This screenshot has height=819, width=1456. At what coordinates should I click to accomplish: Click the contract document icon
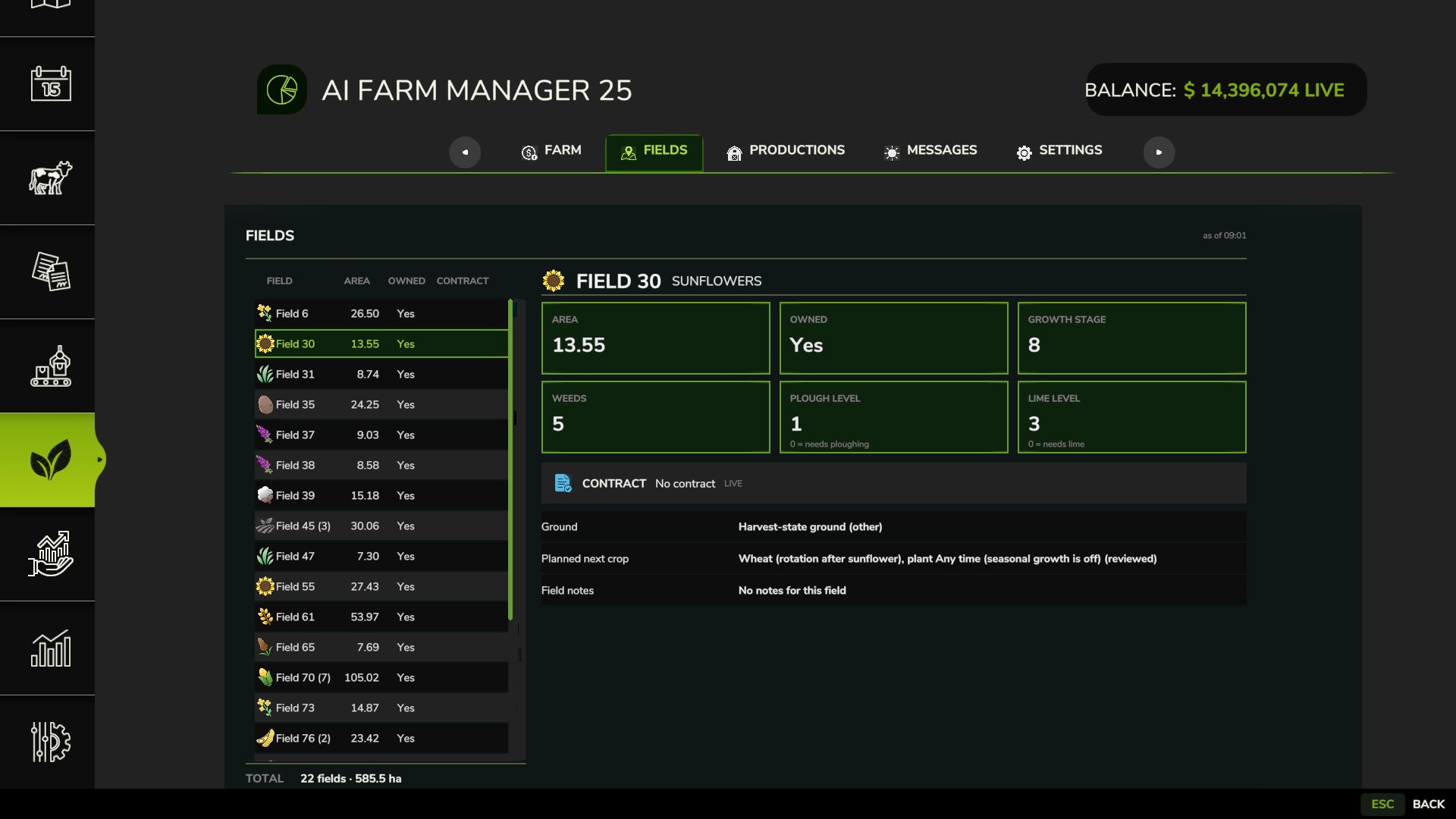coord(563,483)
